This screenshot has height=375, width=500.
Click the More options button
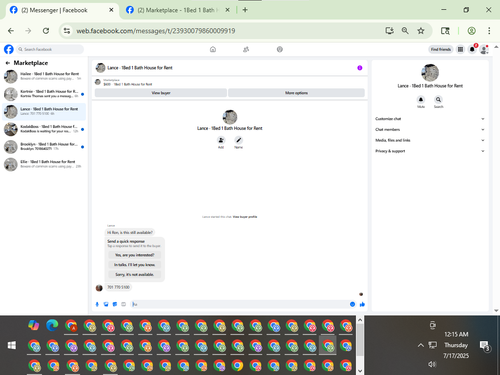(x=296, y=93)
